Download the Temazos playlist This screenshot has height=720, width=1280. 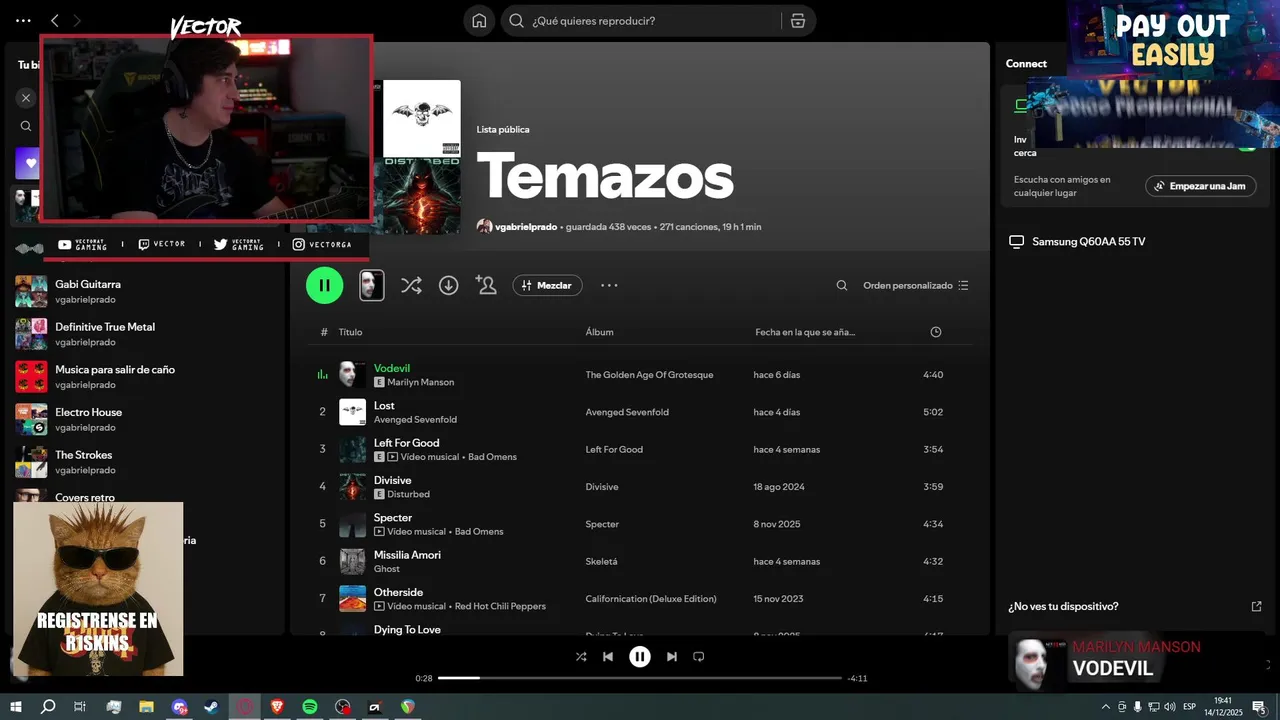coord(449,286)
